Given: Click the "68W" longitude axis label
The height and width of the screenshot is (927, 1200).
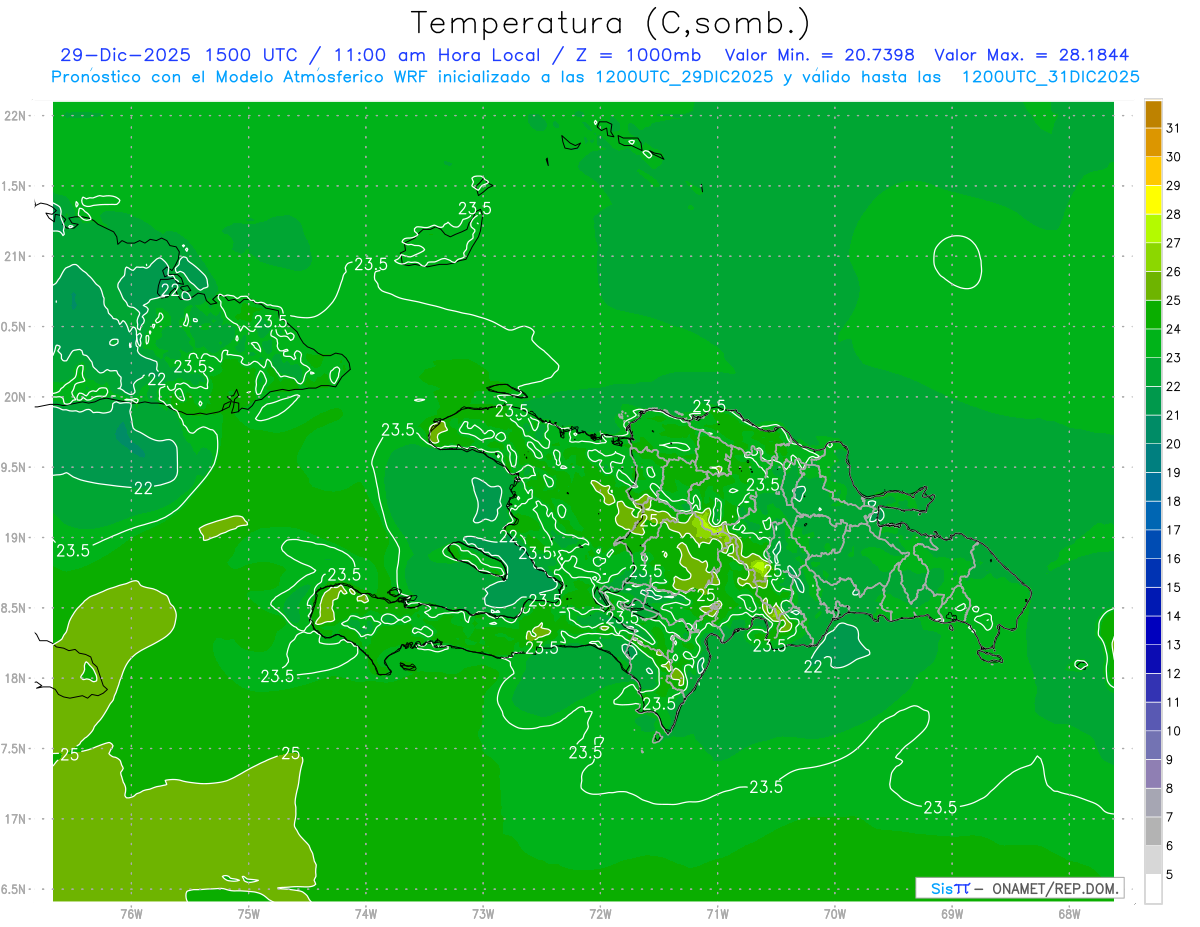Looking at the screenshot, I should (1068, 913).
